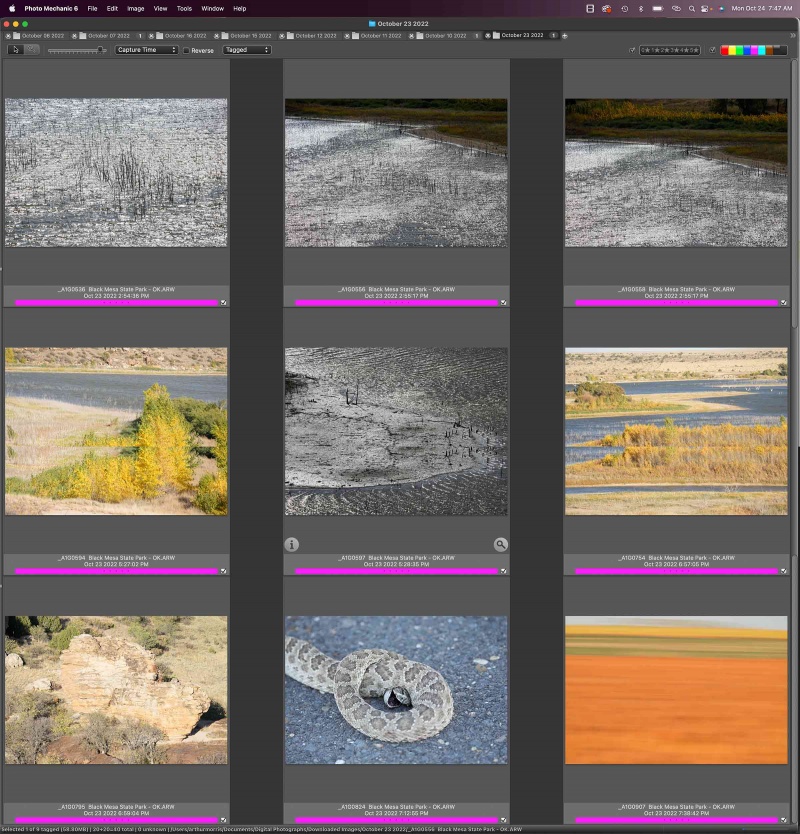
Task: Open the Photo Mechanic 6 app menu
Action: tap(51, 9)
